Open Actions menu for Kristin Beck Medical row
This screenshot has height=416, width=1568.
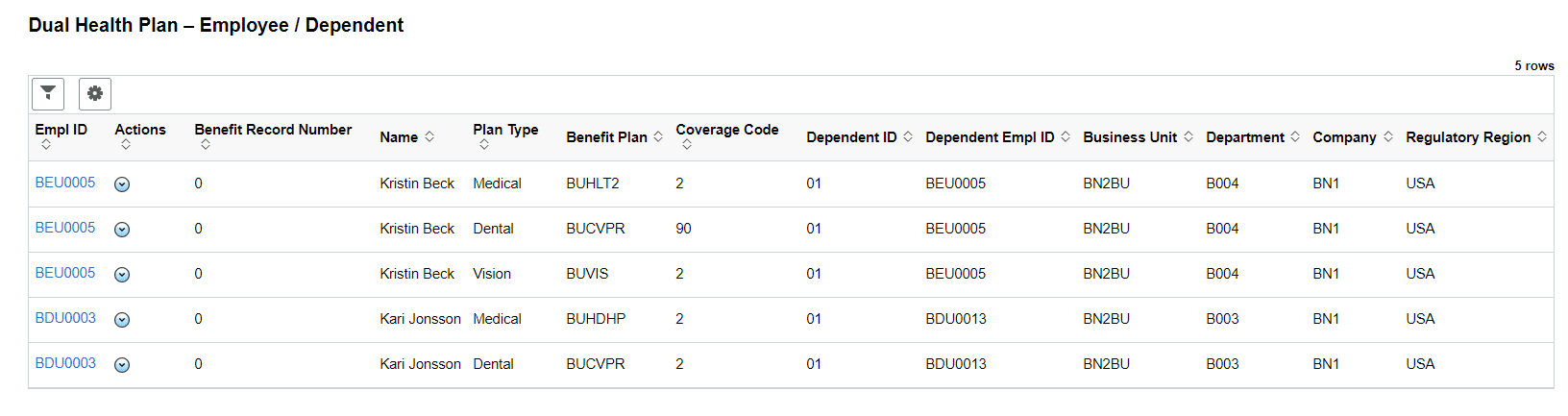coord(122,184)
